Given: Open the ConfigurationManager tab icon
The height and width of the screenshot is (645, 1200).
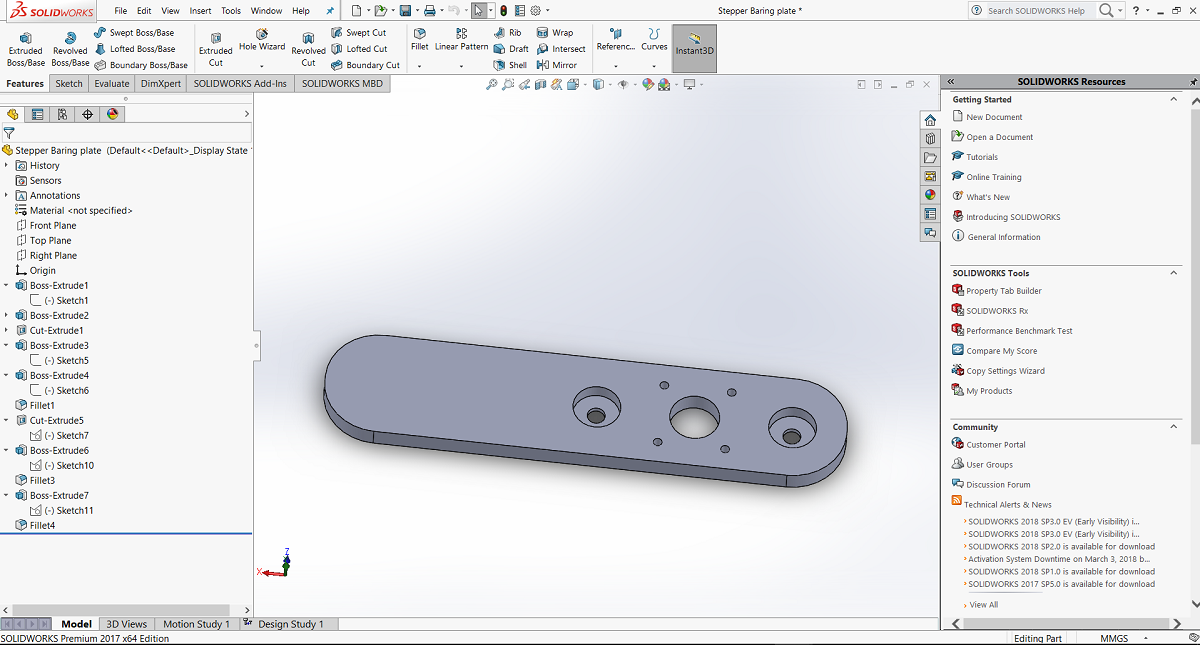Looking at the screenshot, I should pyautogui.click(x=62, y=114).
